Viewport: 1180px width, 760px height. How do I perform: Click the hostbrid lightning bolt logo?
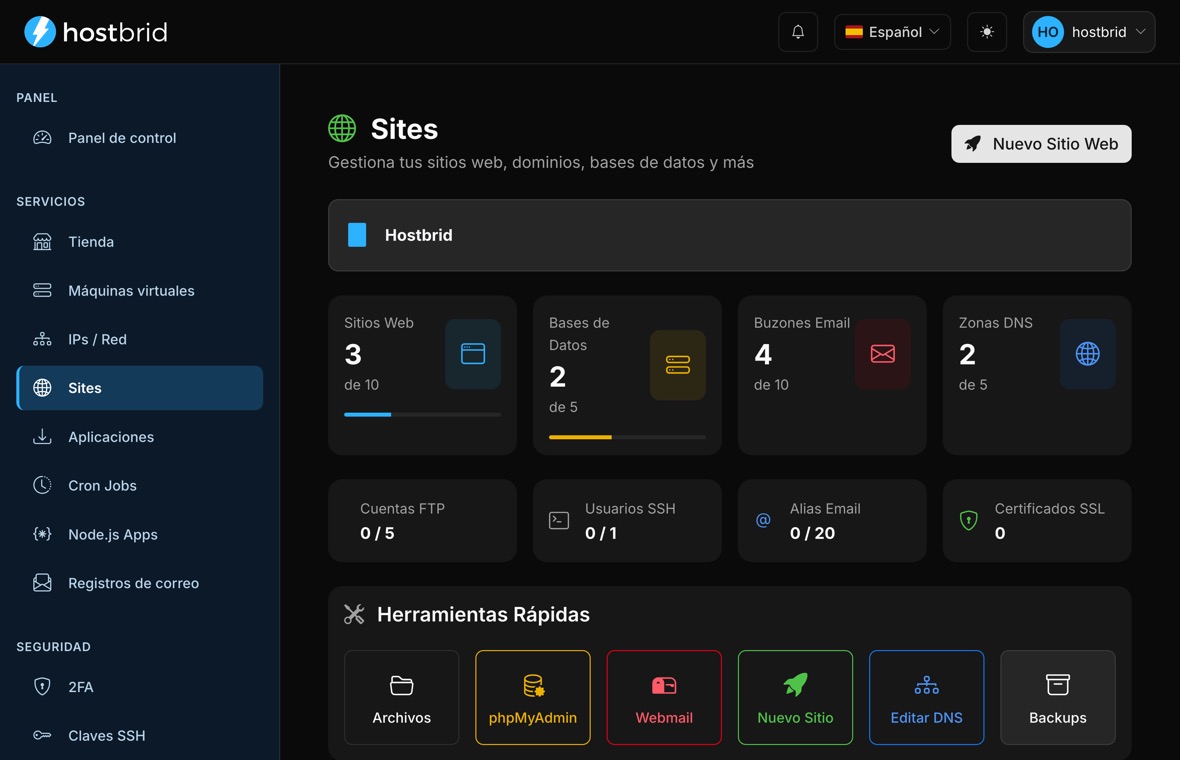40,32
